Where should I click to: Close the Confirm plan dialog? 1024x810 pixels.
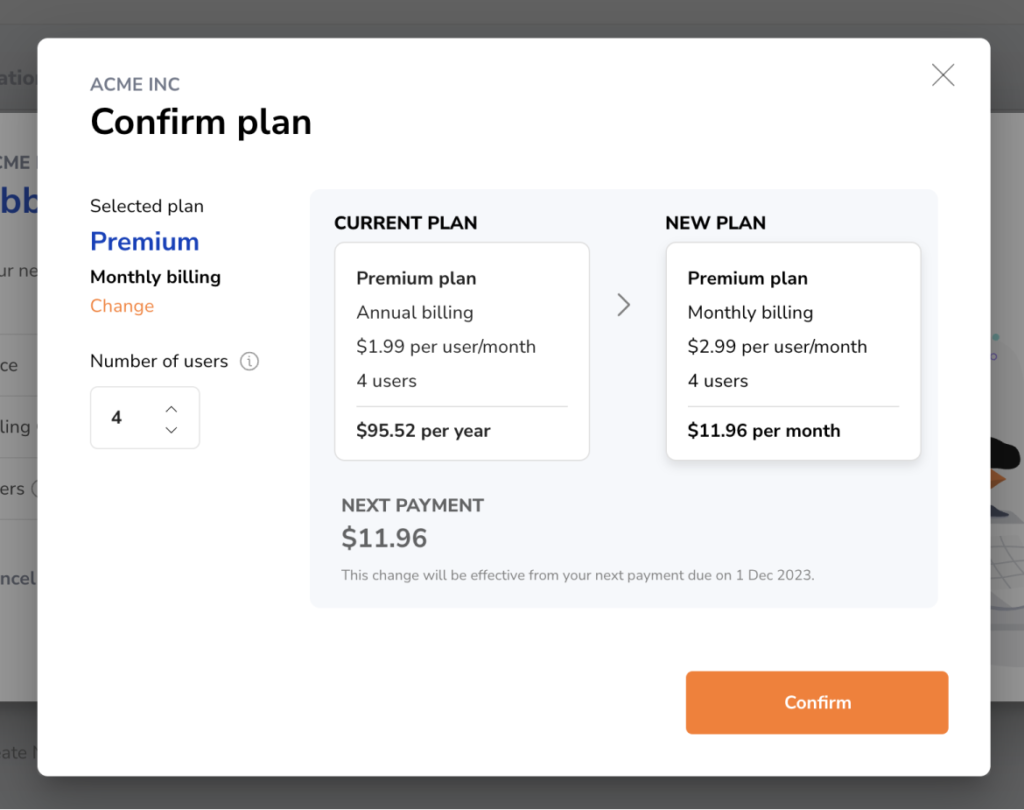943,75
